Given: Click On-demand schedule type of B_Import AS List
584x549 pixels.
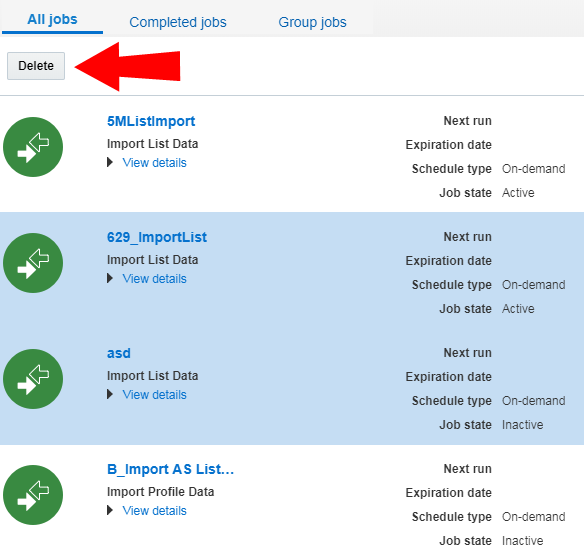Looking at the screenshot, I should click(x=534, y=517).
